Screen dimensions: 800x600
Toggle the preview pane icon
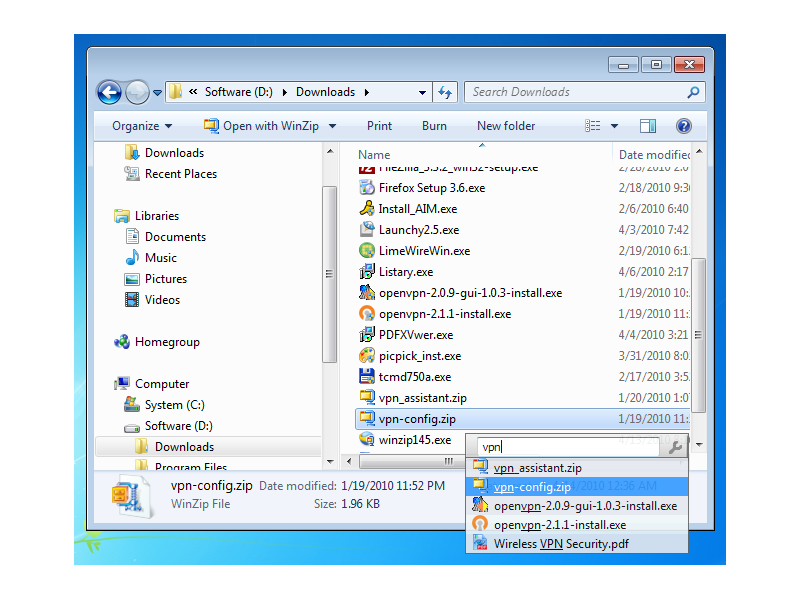648,126
